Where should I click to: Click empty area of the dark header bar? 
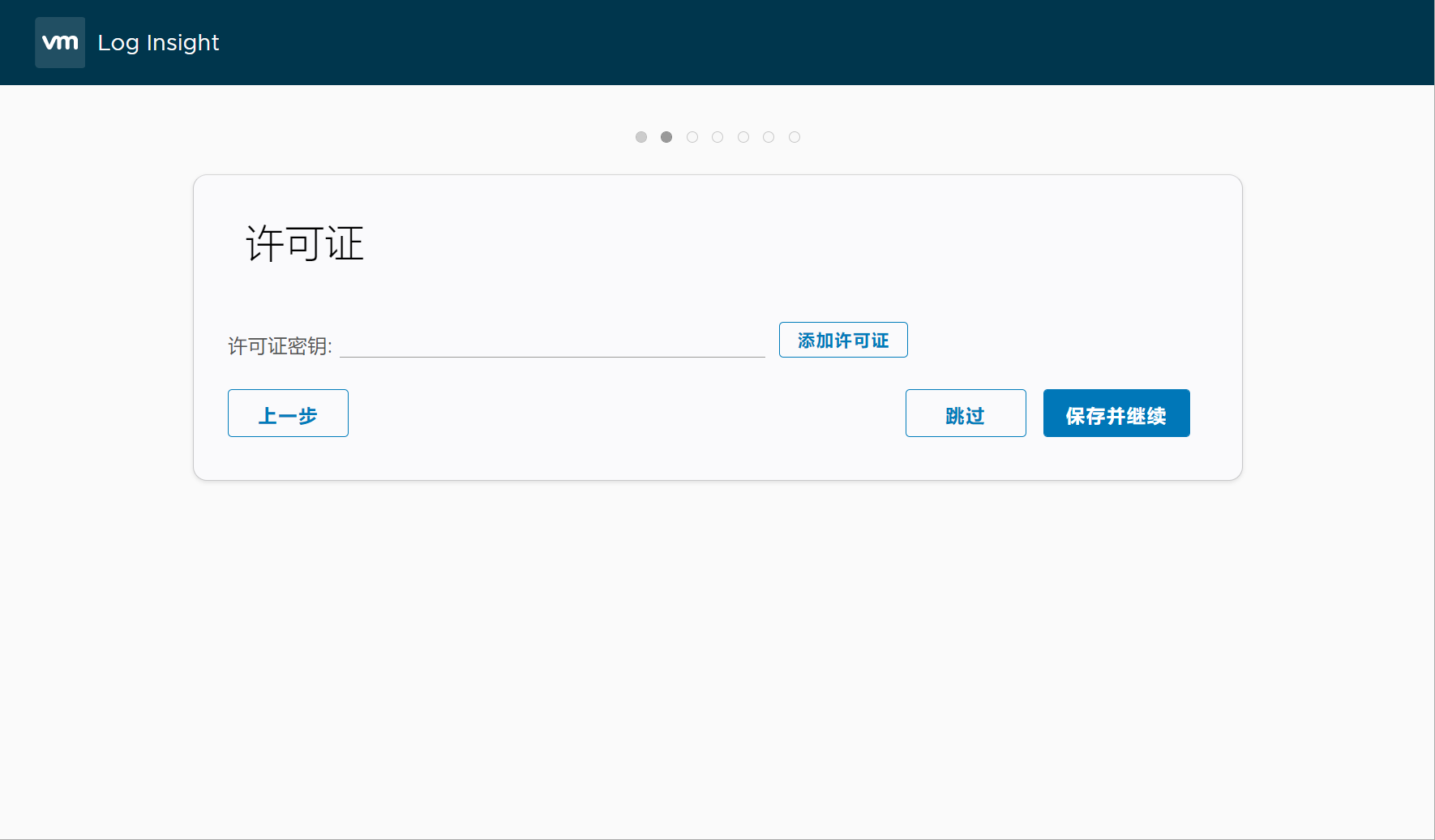(811, 42)
